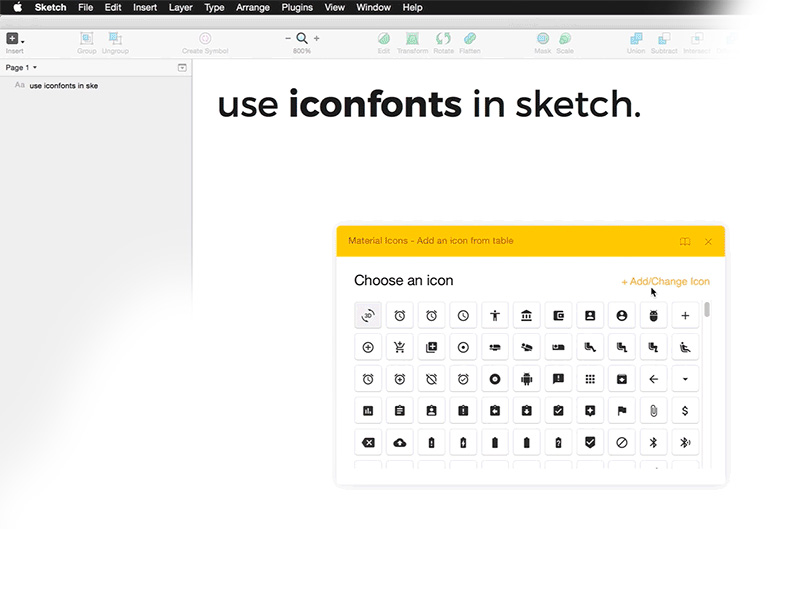Image resolution: width=800 pixels, height=600 pixels.
Task: Expand the Page 1 dropdown
Action: pyautogui.click(x=21, y=67)
